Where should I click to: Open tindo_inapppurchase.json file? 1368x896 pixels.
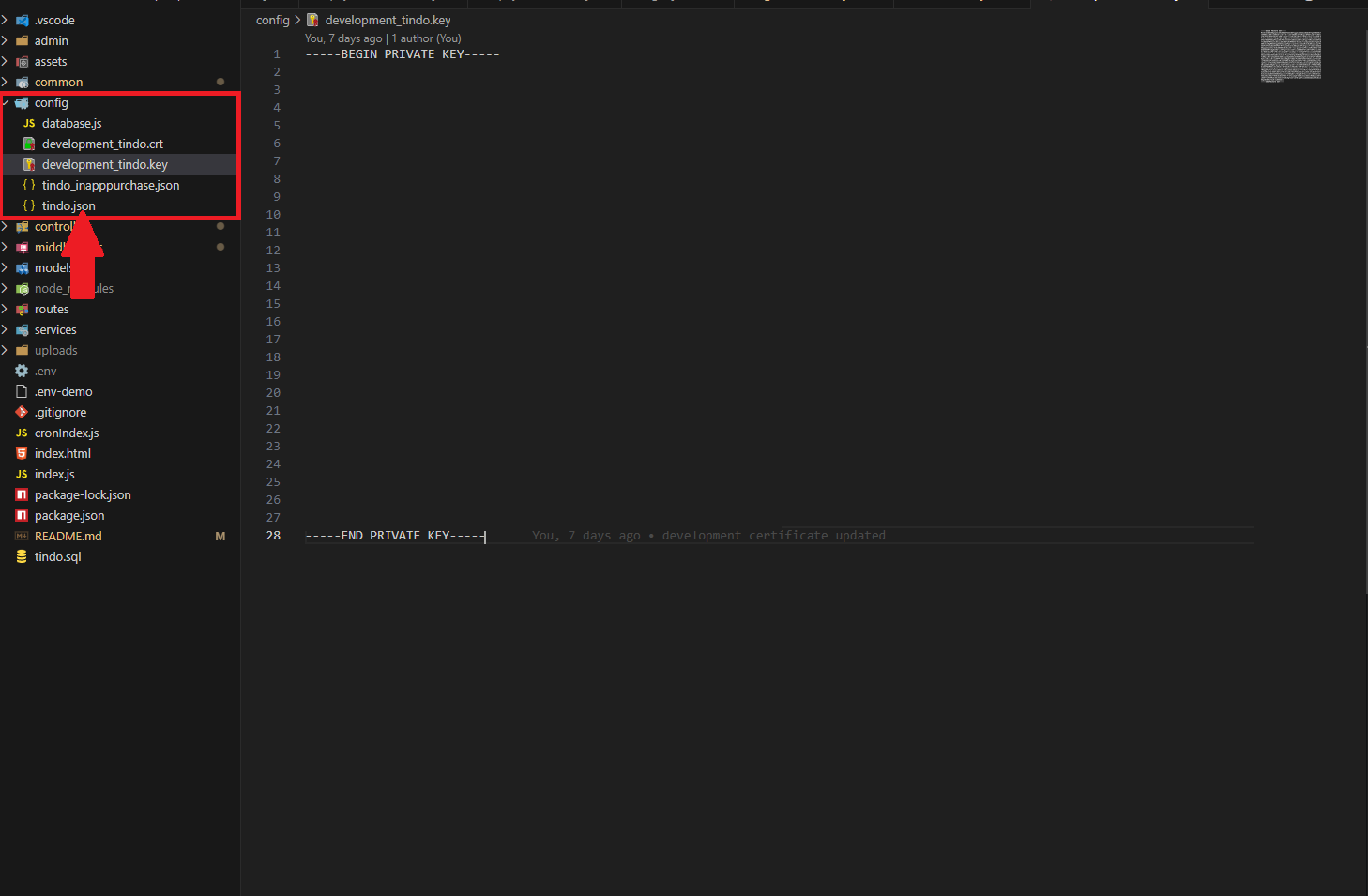tap(110, 186)
